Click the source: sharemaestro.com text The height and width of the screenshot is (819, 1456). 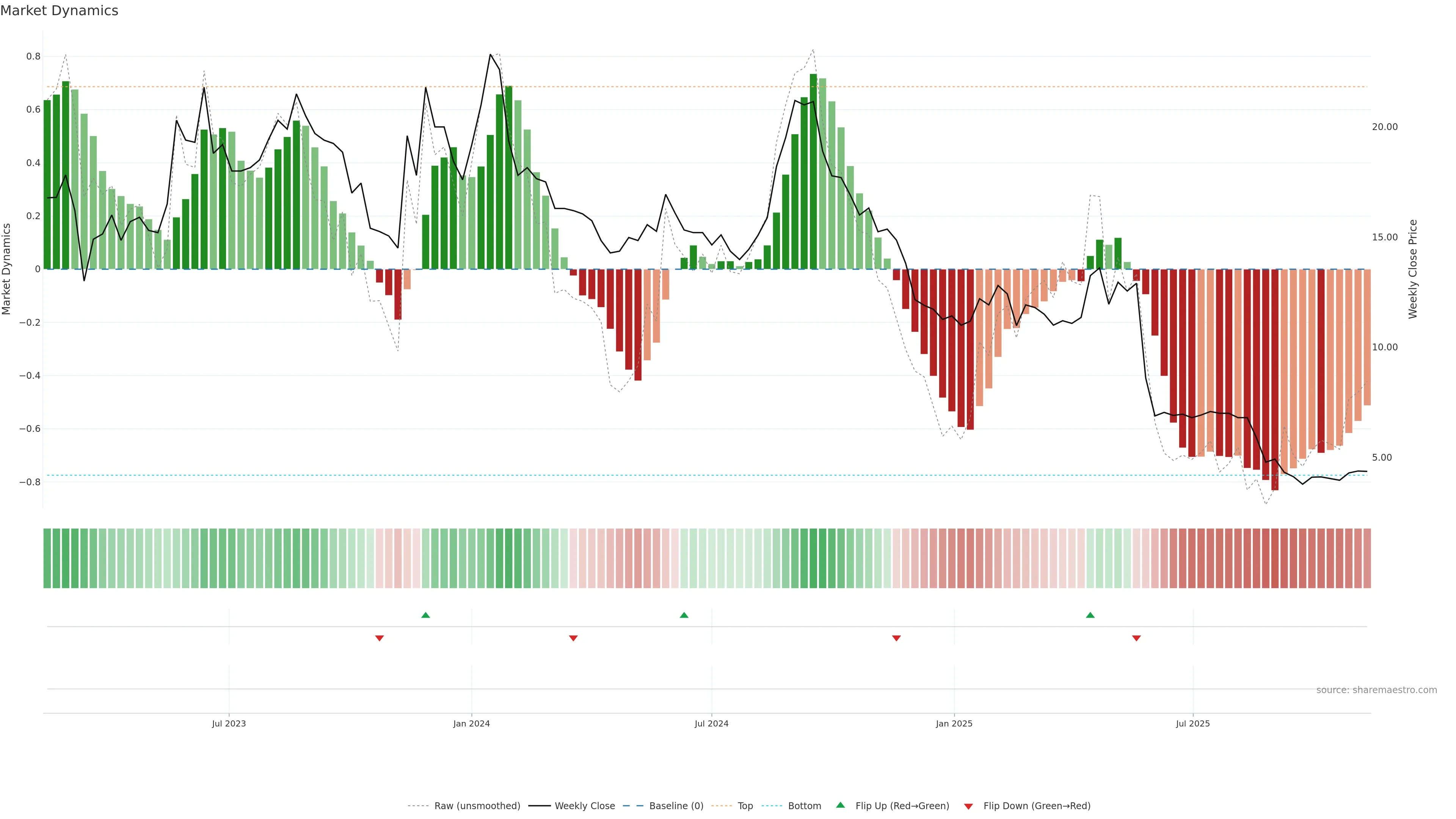pyautogui.click(x=1376, y=690)
